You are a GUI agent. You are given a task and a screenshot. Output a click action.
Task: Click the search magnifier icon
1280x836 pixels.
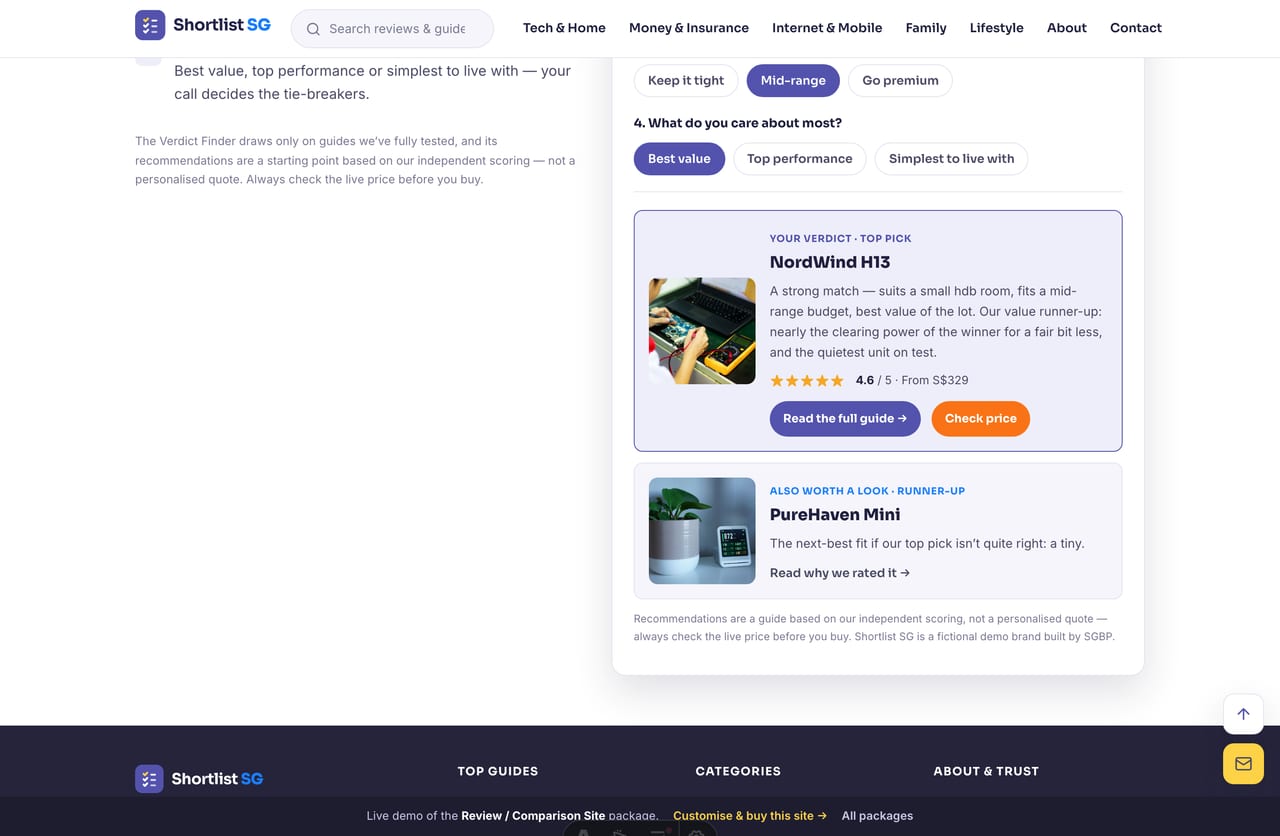coord(313,29)
